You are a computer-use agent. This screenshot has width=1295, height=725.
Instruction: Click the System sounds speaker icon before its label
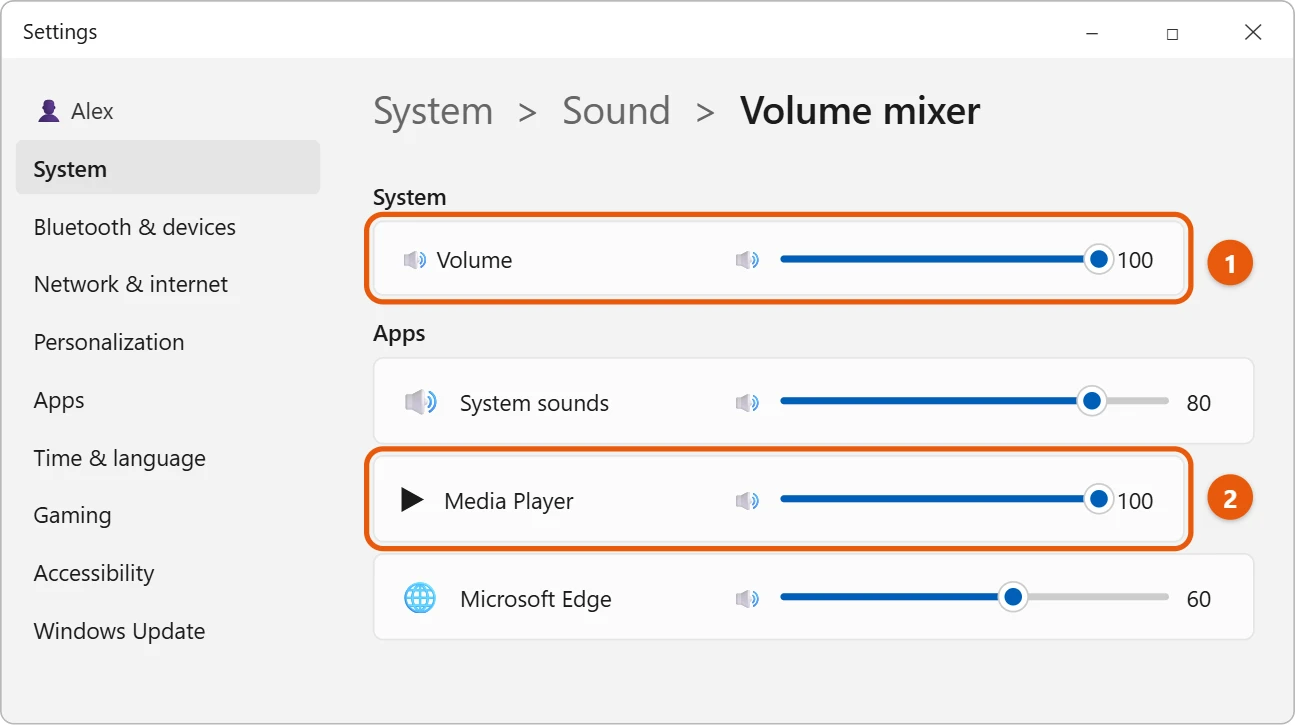(x=420, y=403)
